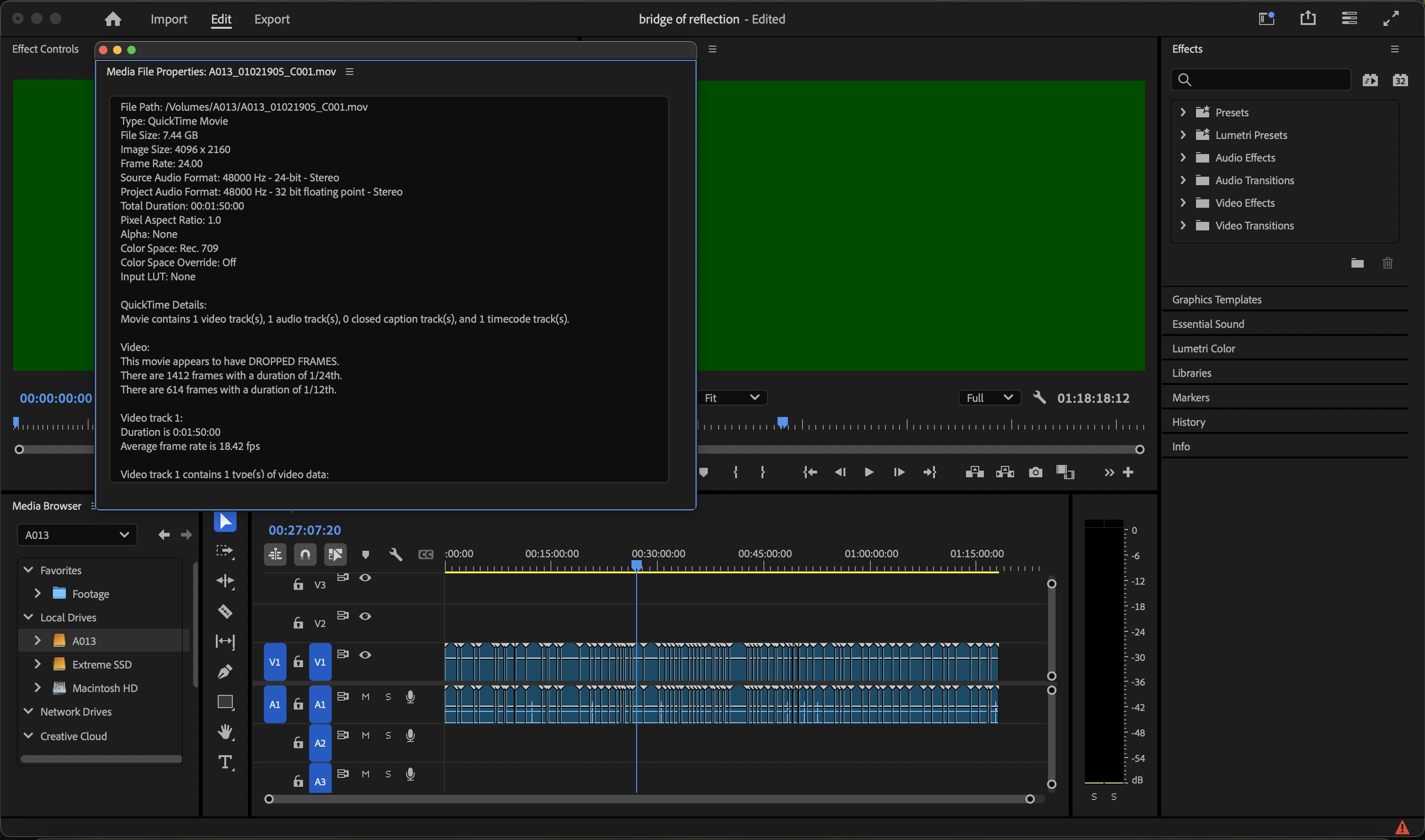This screenshot has width=1425, height=840.
Task: Expand the Footage favorite folder
Action: [37, 593]
